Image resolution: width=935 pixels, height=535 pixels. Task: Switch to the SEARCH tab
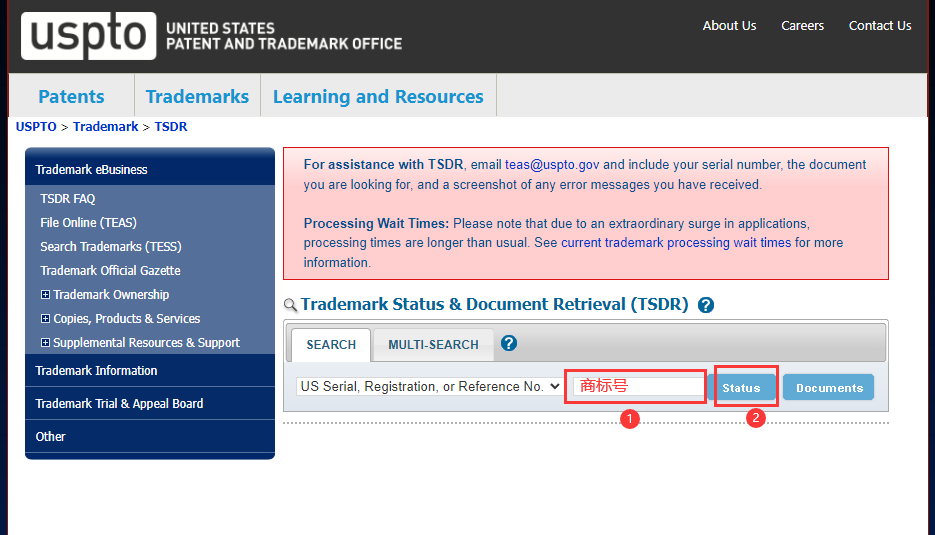331,345
